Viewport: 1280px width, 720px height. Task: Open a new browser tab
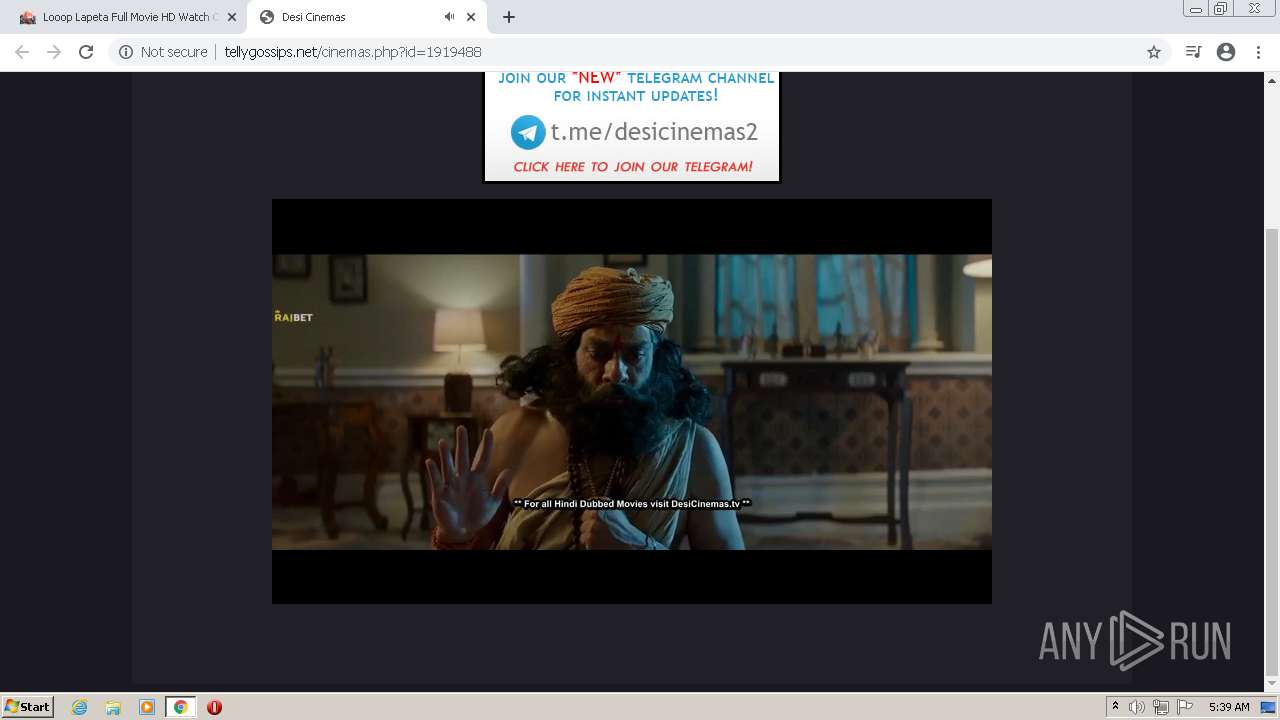point(509,17)
